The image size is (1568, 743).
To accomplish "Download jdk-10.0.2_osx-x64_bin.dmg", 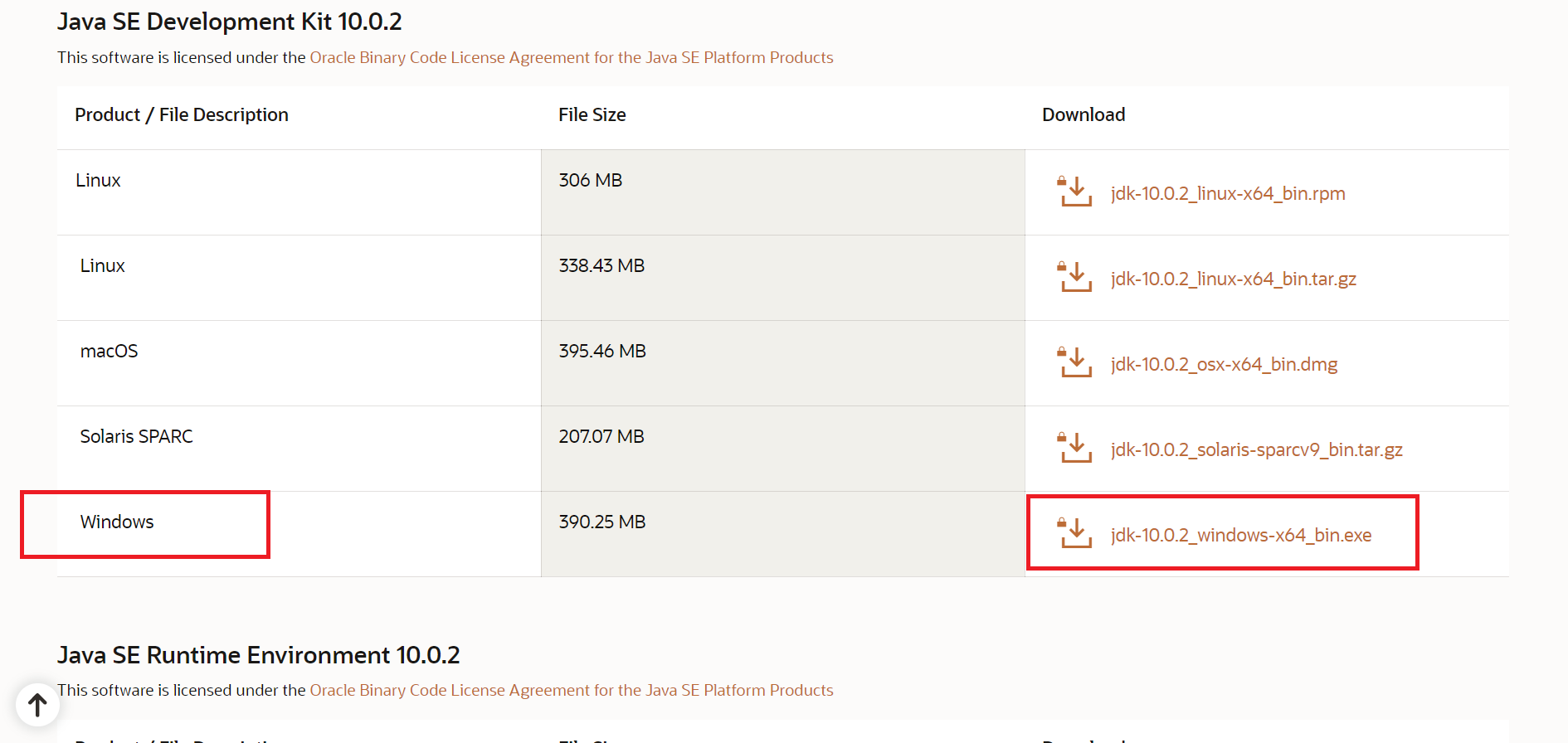I will click(x=1224, y=364).
